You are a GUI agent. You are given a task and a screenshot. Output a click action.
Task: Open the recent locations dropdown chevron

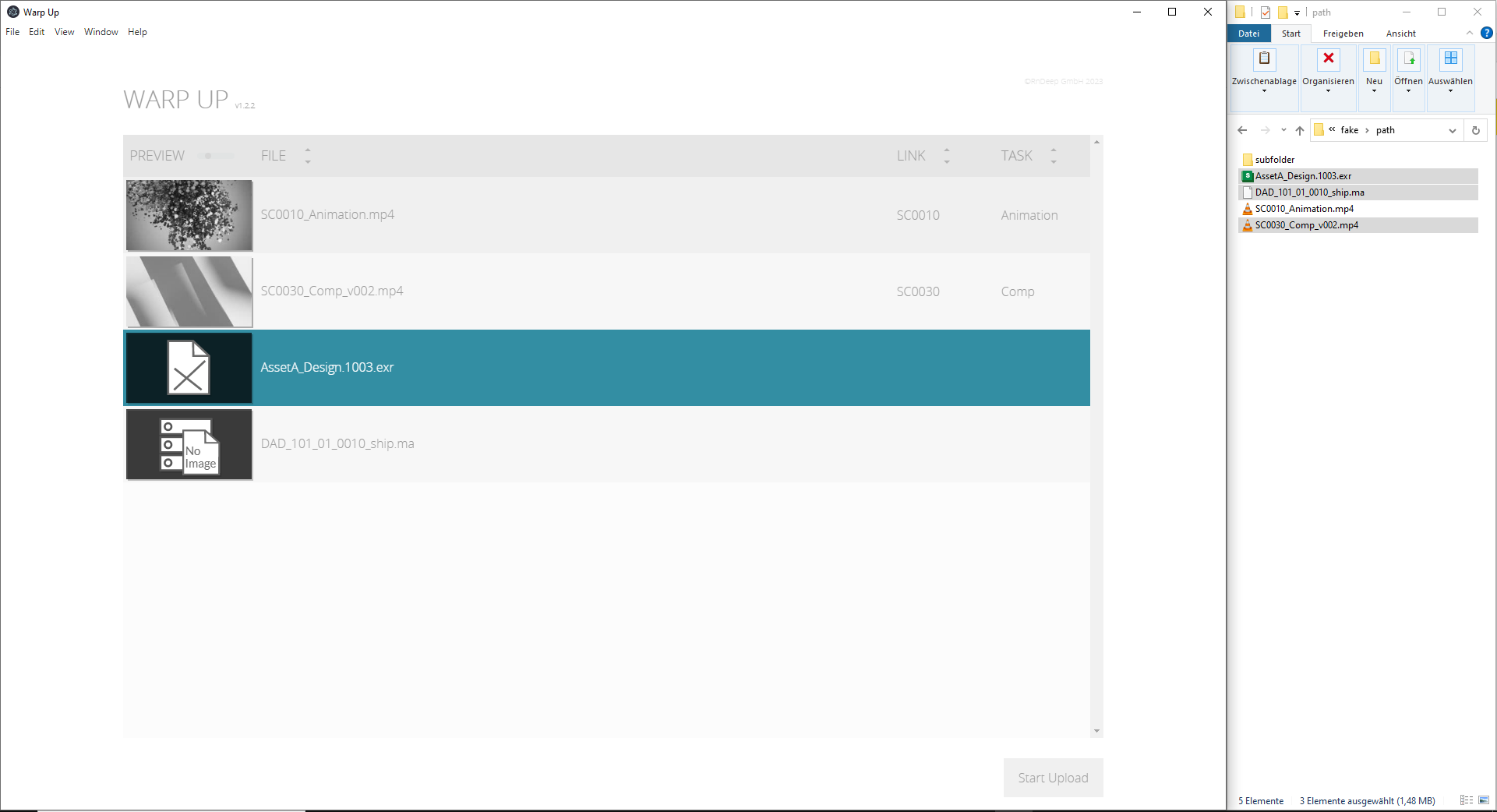[x=1283, y=131]
